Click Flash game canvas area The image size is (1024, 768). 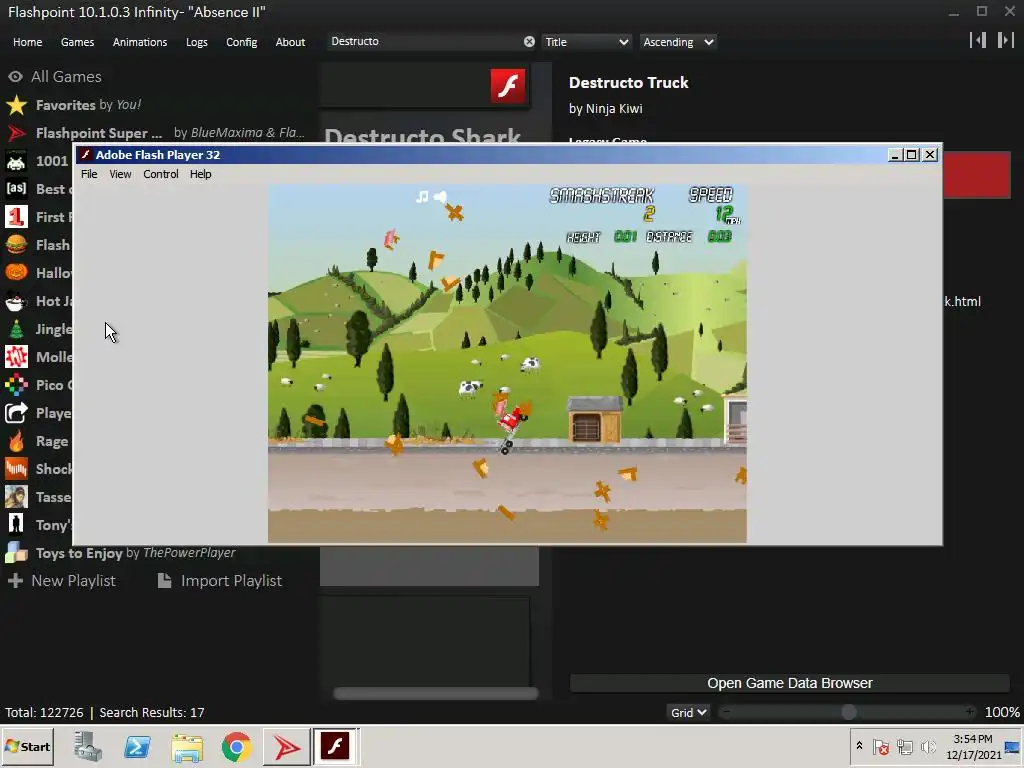click(507, 364)
